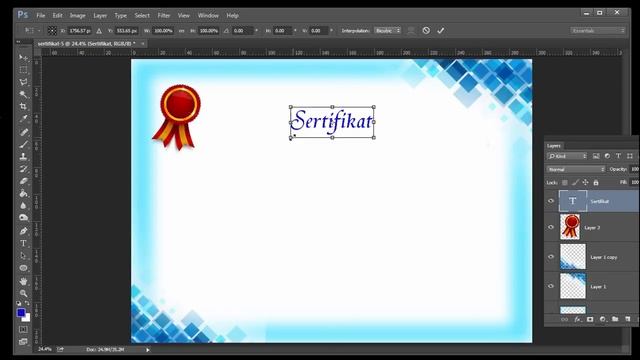The width and height of the screenshot is (640, 360).
Task: Select the Clone Stamp tool
Action: [23, 156]
